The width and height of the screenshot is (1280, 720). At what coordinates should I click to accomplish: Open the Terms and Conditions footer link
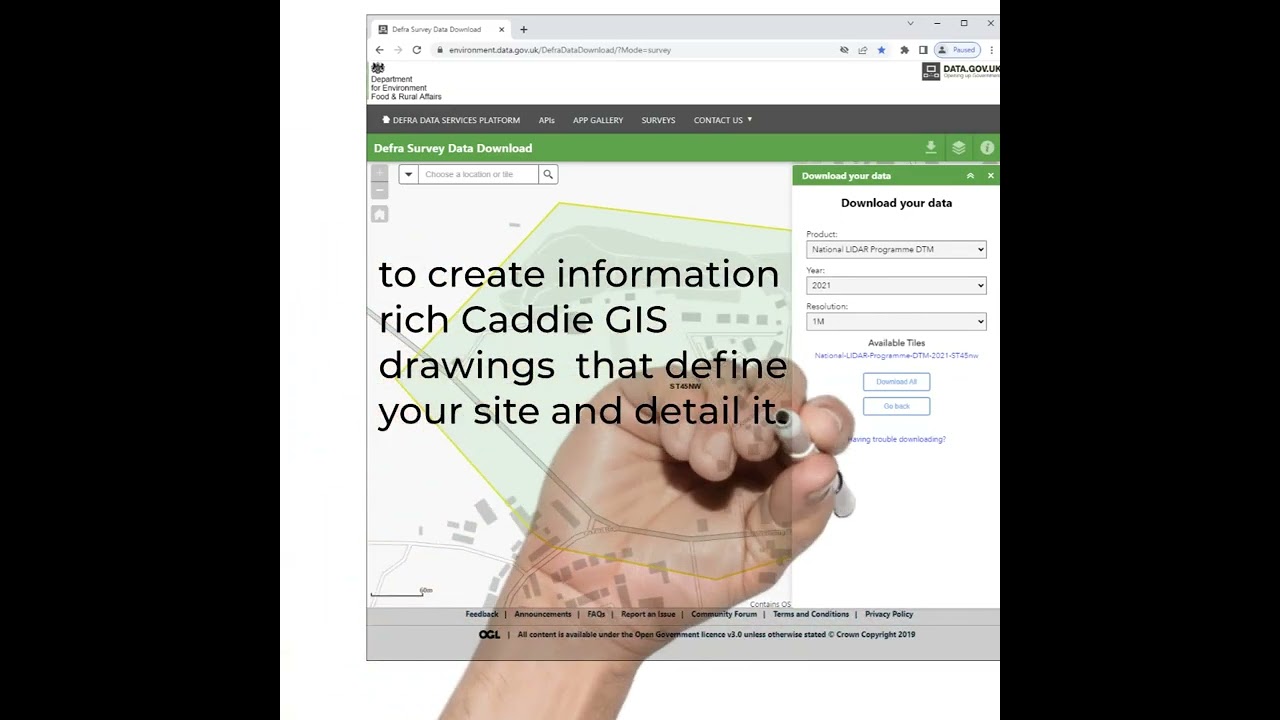(x=811, y=614)
